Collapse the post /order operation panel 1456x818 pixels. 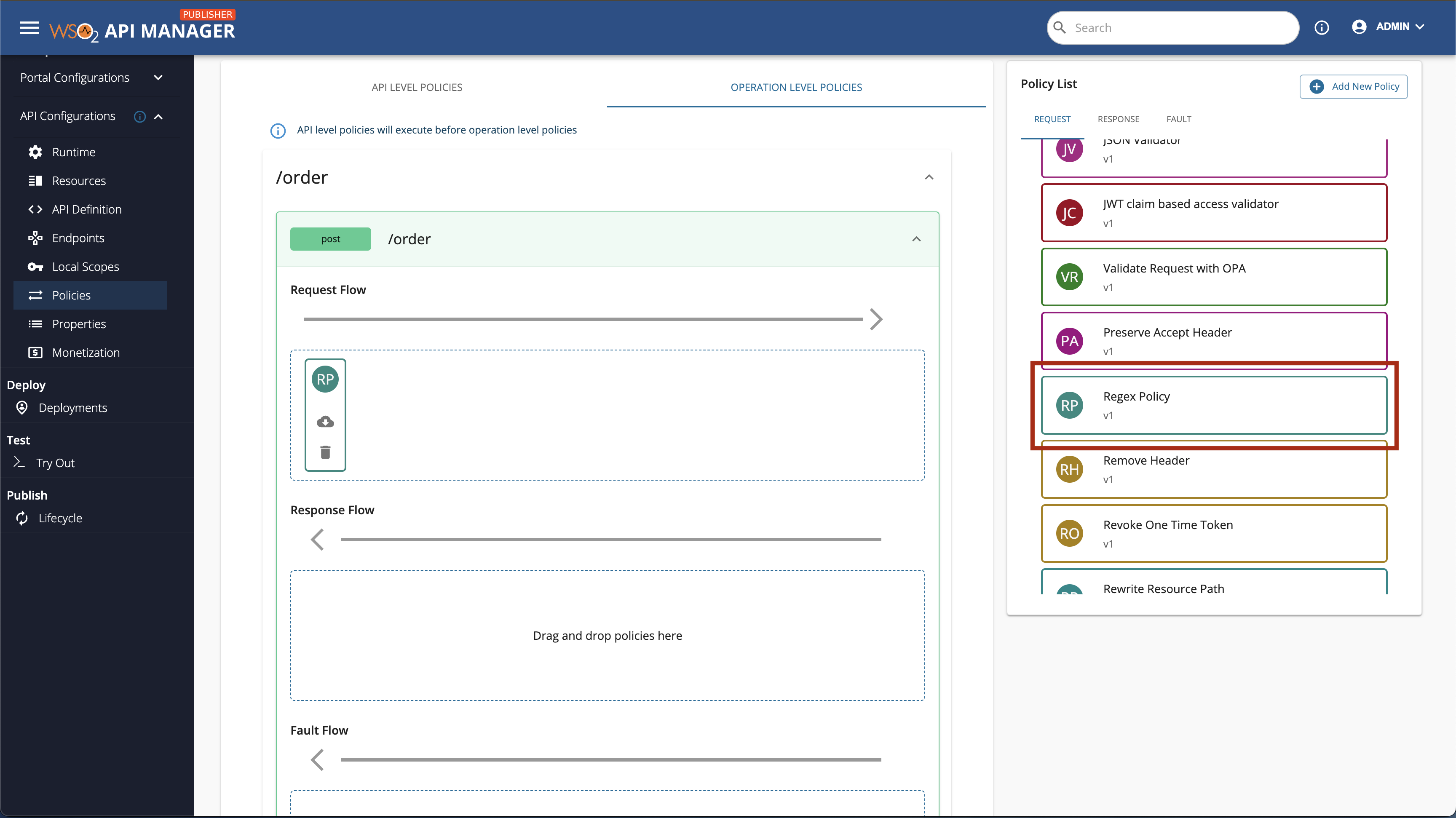tap(916, 238)
